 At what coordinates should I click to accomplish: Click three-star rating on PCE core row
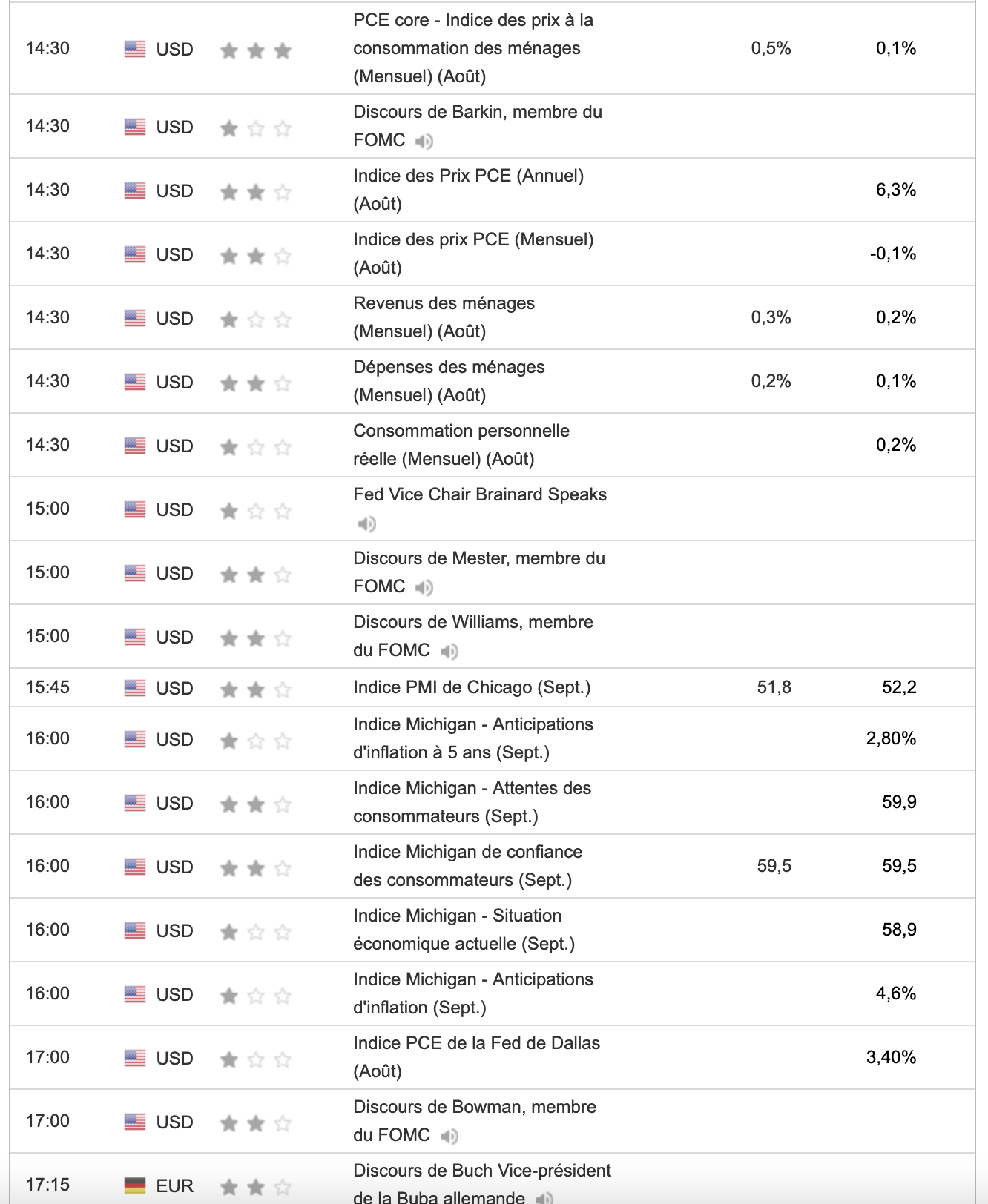pos(256,50)
